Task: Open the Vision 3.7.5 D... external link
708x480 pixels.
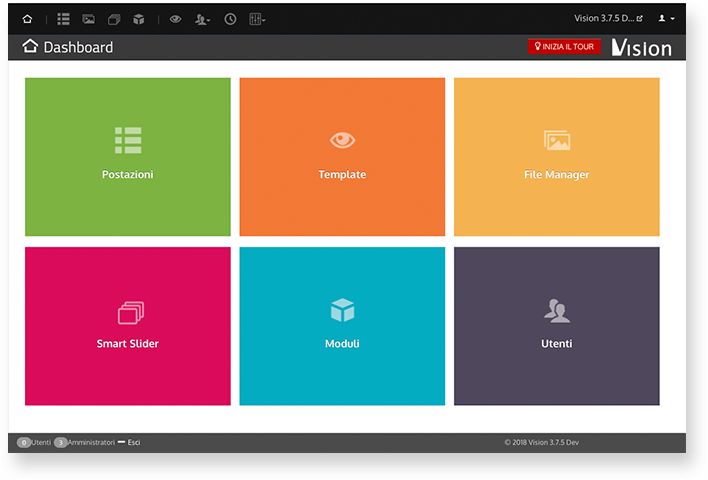Action: coord(608,19)
